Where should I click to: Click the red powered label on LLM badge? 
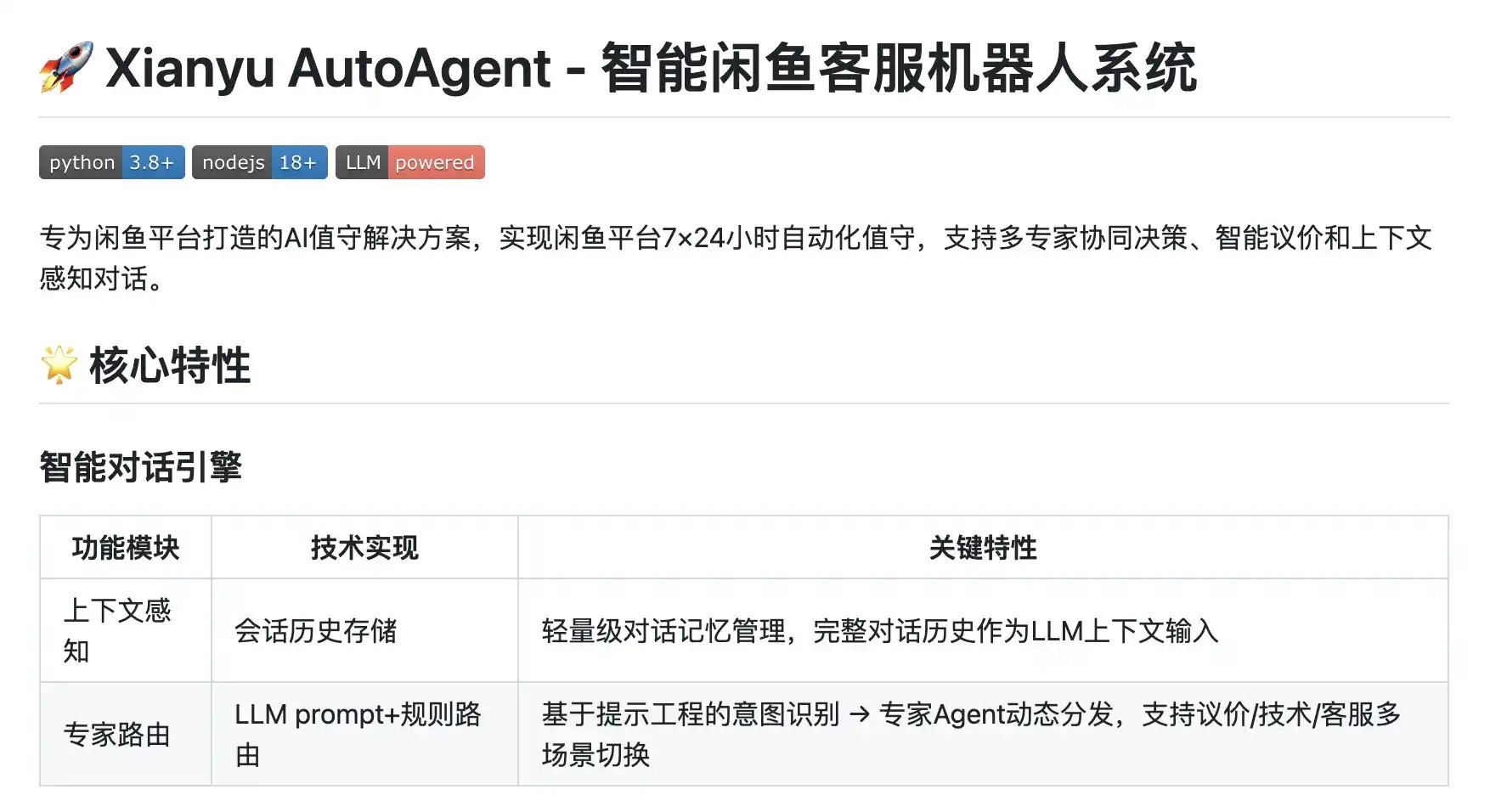coord(436,162)
